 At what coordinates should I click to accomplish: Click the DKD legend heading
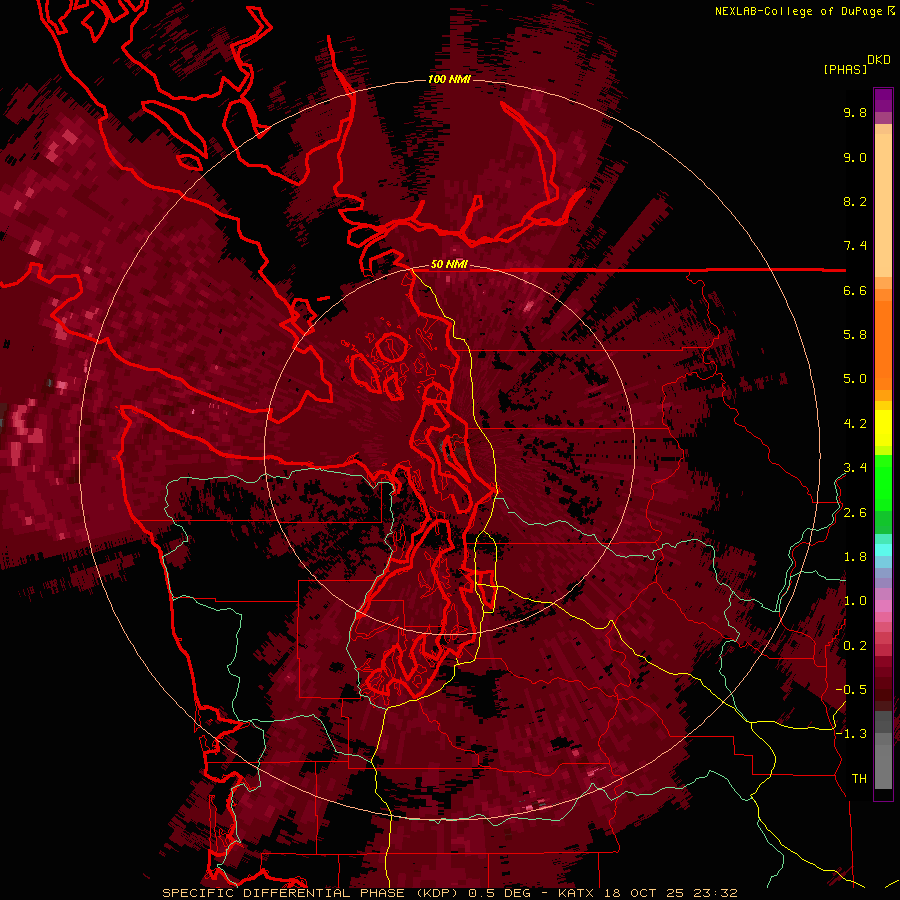(x=879, y=59)
